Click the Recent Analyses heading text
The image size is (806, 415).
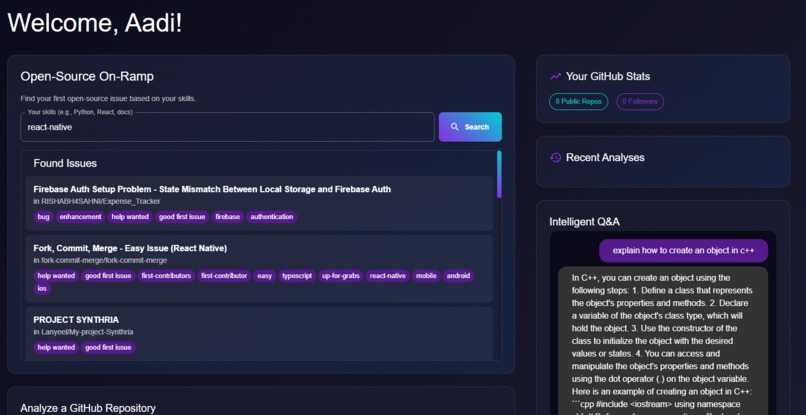(x=605, y=157)
